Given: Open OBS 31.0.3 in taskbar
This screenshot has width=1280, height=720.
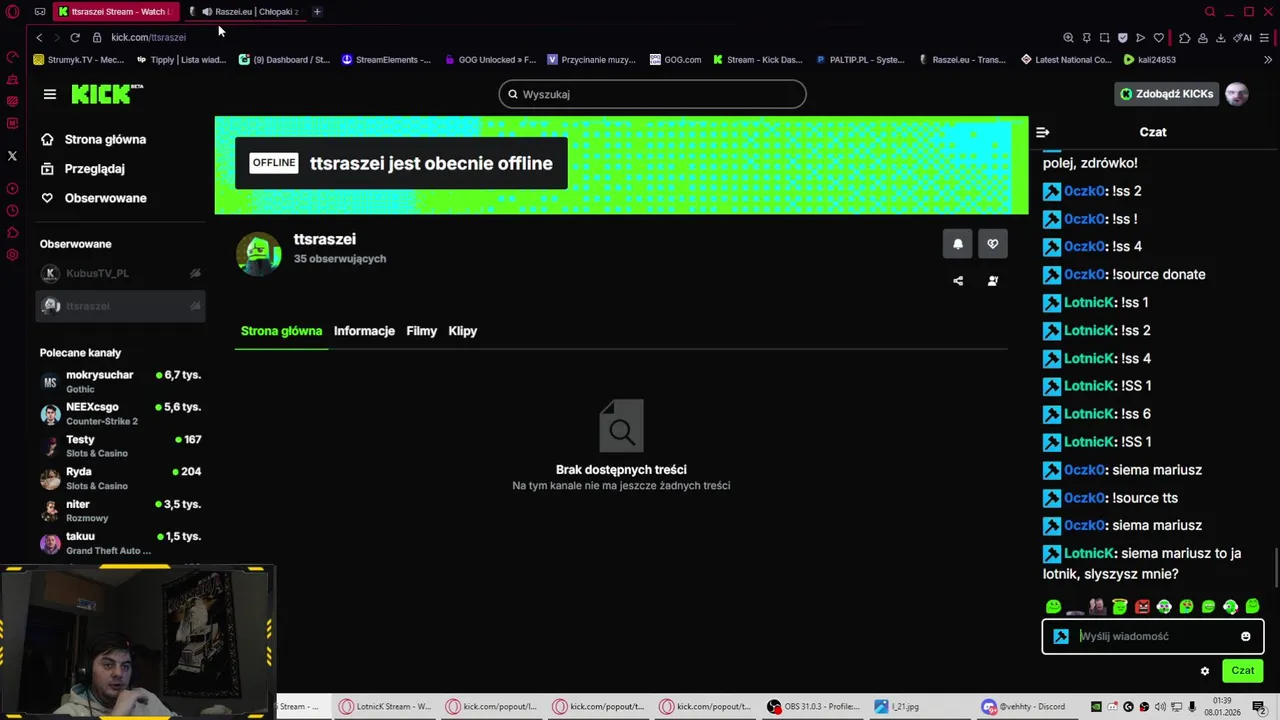Looking at the screenshot, I should [813, 706].
